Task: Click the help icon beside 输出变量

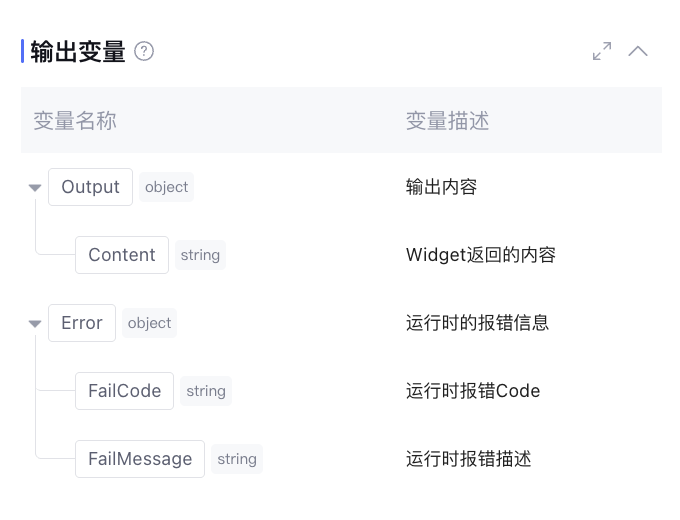Action: [x=144, y=51]
